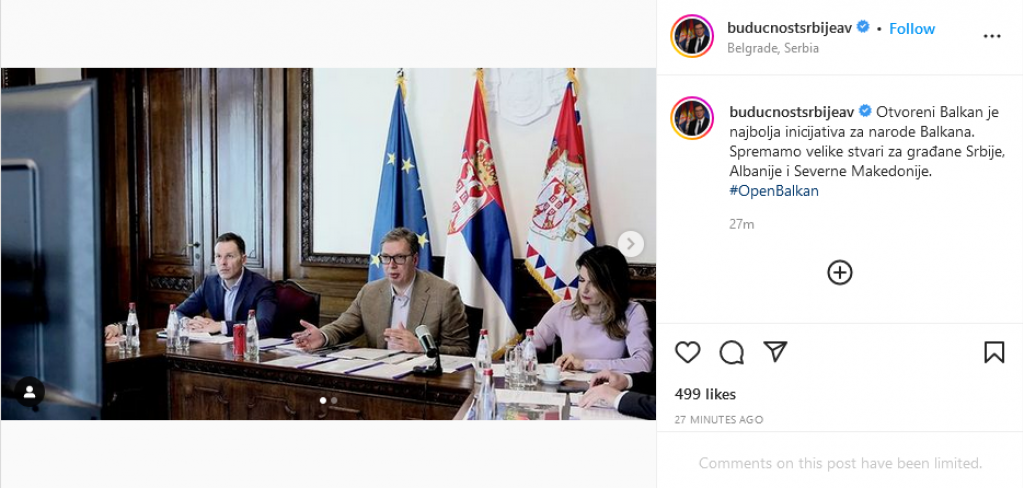The height and width of the screenshot is (488, 1023).
Task: Load more comments with the plus circle
Action: click(840, 272)
